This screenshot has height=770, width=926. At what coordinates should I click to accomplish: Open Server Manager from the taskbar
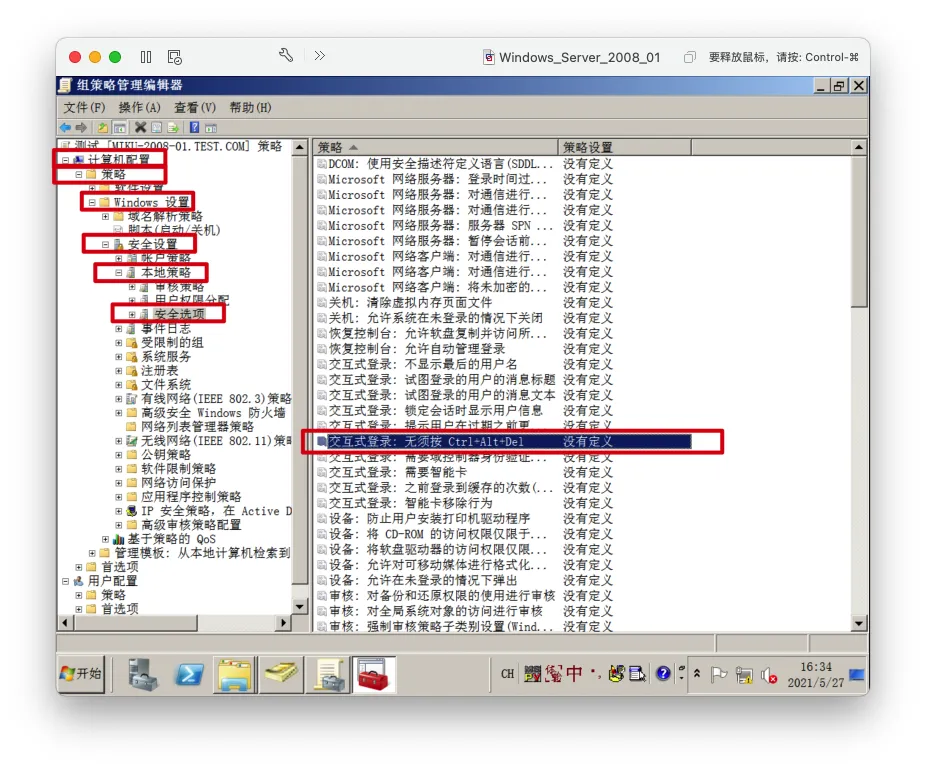143,674
